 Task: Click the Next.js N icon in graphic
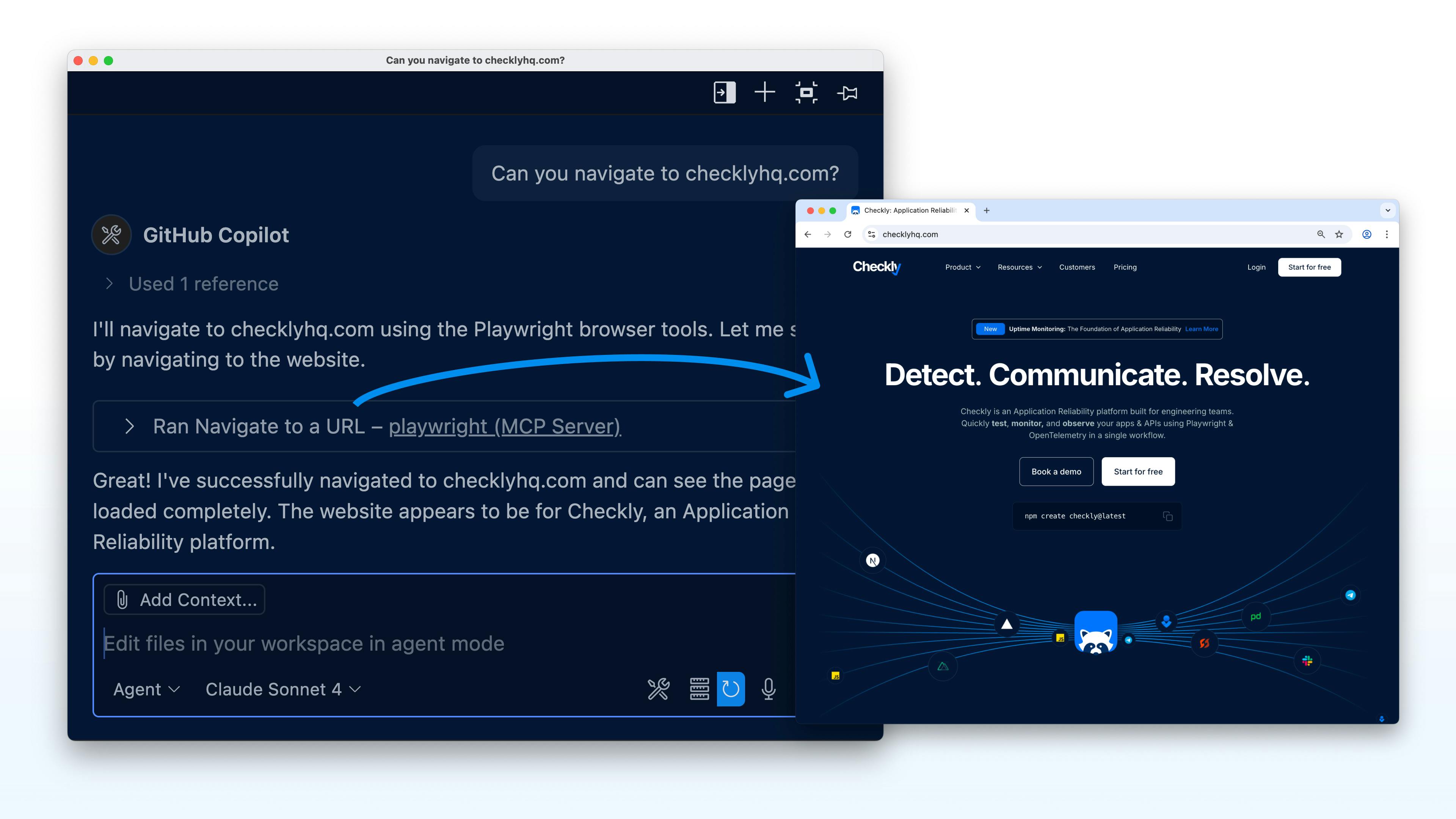point(873,561)
